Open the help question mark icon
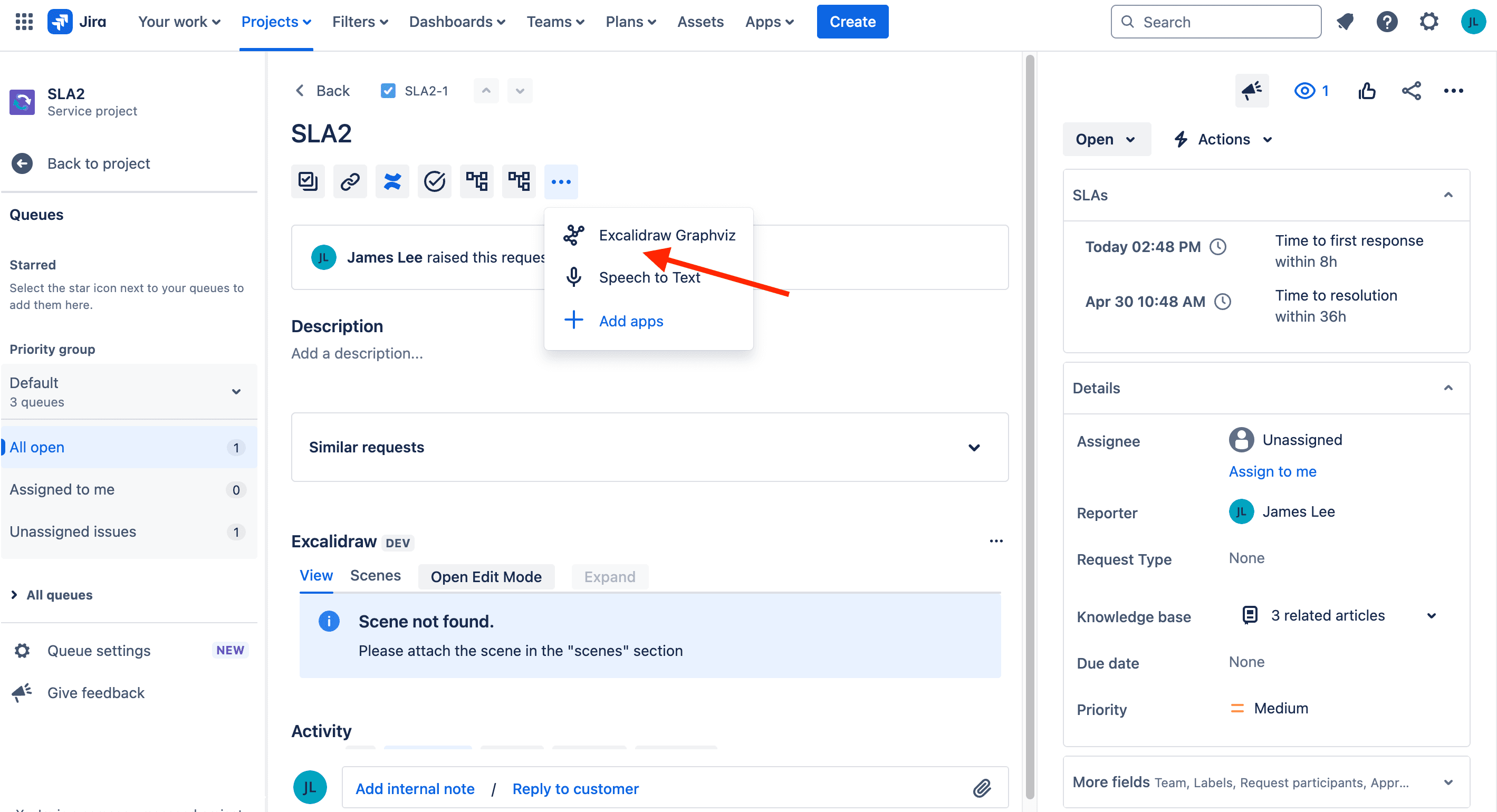This screenshot has height=812, width=1497. (1387, 22)
